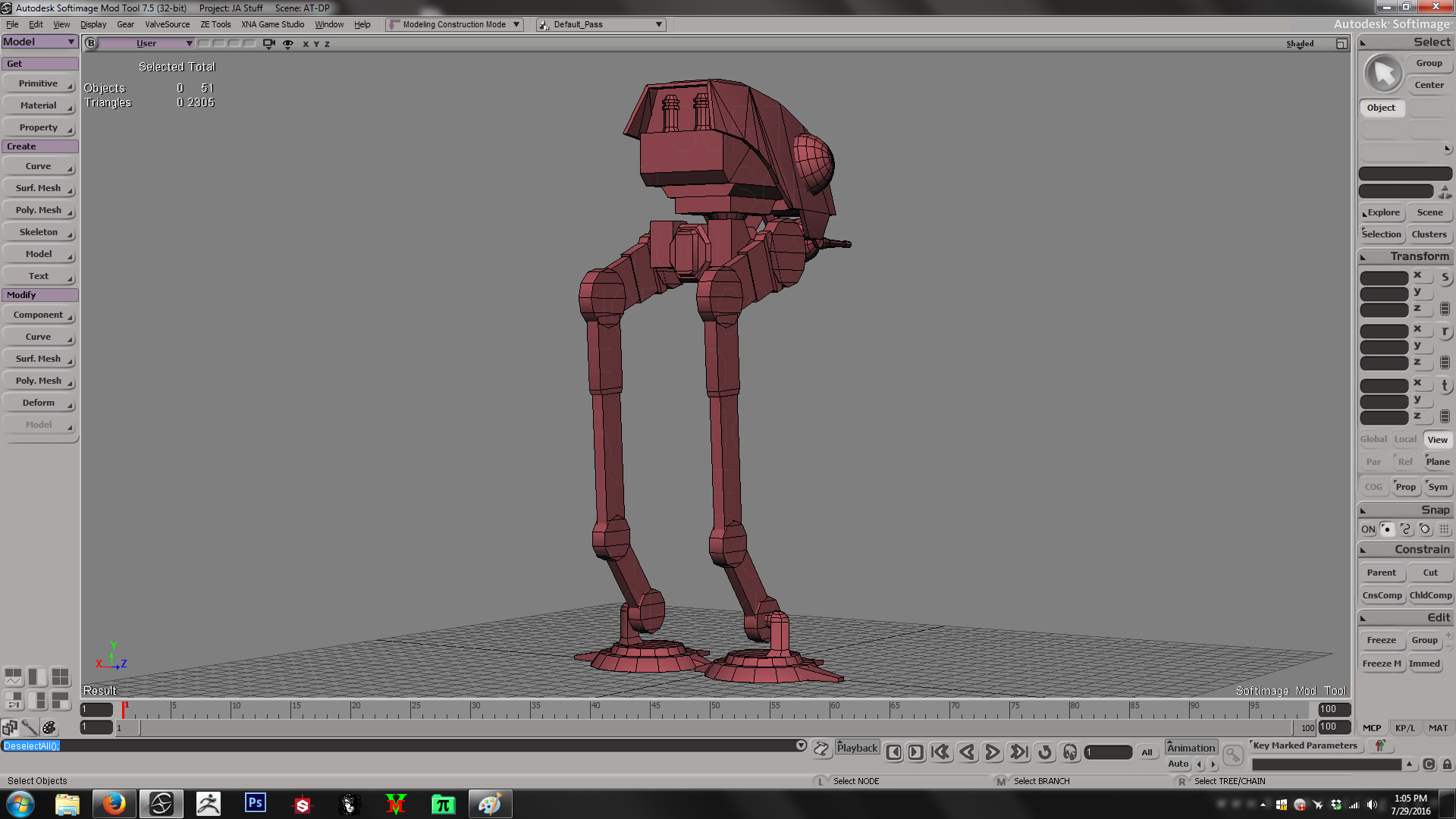Toggle Sym symmetry mode
The height and width of the screenshot is (819, 1456).
click(1438, 487)
